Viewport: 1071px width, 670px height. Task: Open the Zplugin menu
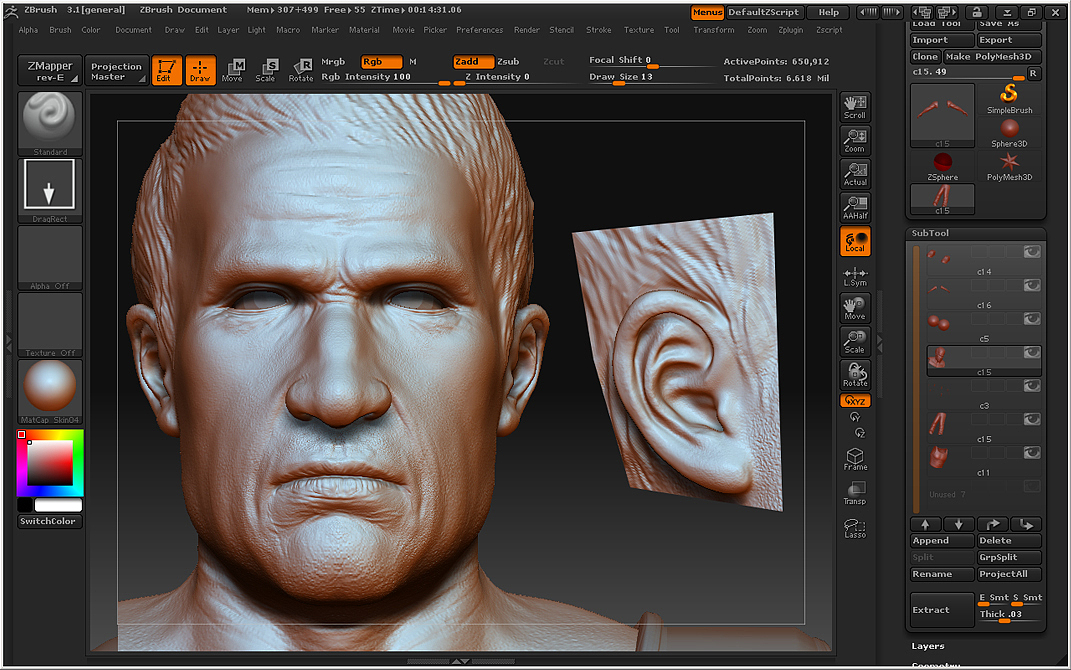791,30
